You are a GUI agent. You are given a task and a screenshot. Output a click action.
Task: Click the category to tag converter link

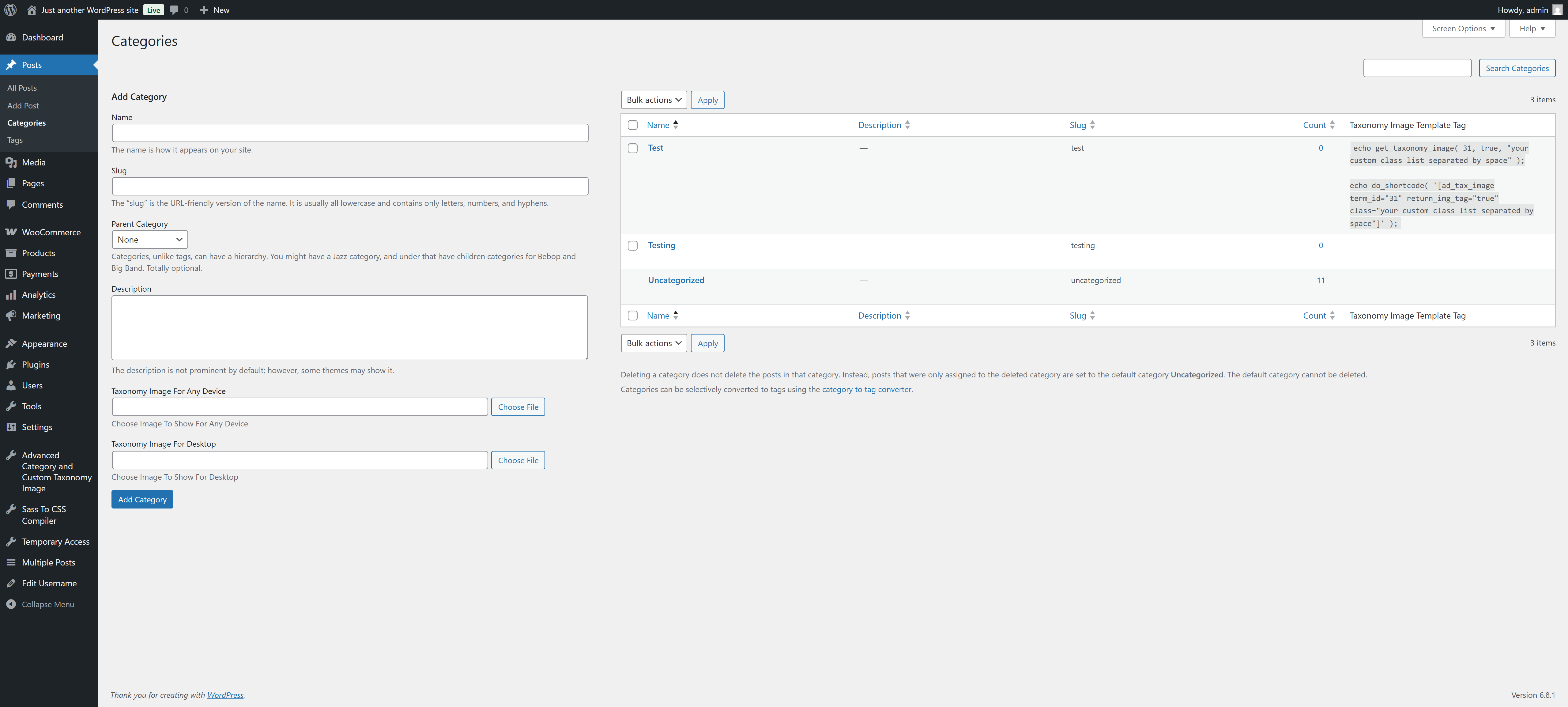(866, 389)
